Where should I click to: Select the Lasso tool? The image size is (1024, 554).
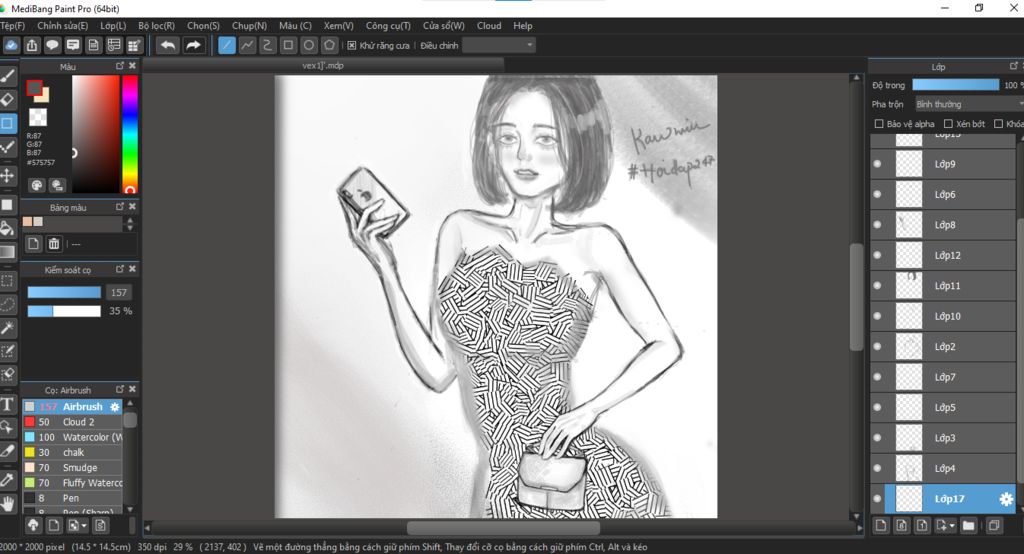pos(7,304)
